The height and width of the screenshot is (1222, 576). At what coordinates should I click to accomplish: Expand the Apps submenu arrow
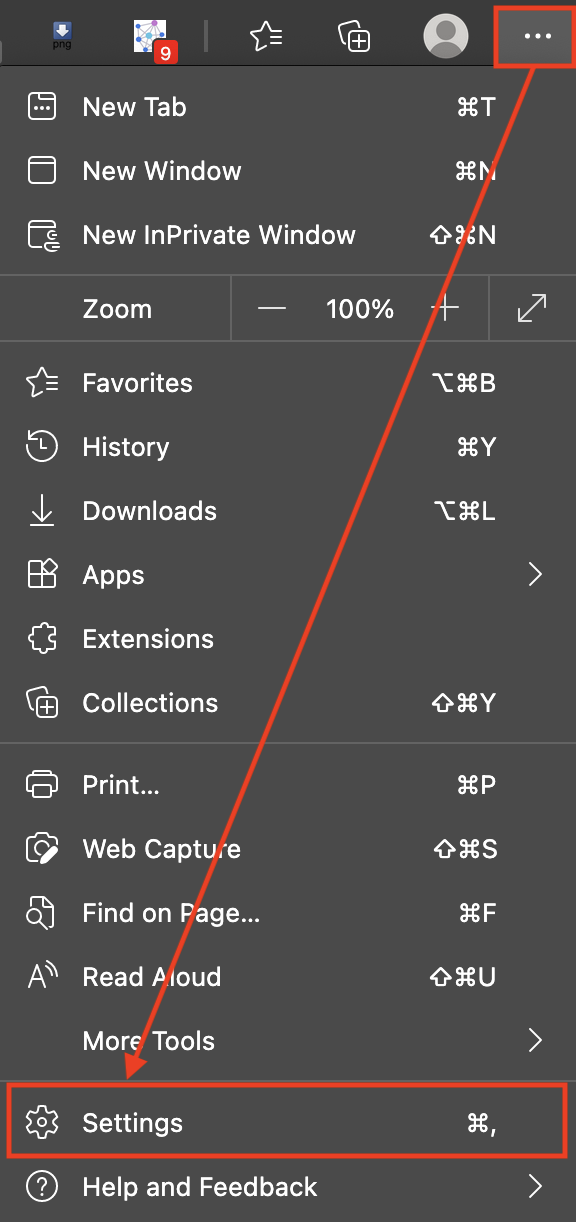pos(535,574)
